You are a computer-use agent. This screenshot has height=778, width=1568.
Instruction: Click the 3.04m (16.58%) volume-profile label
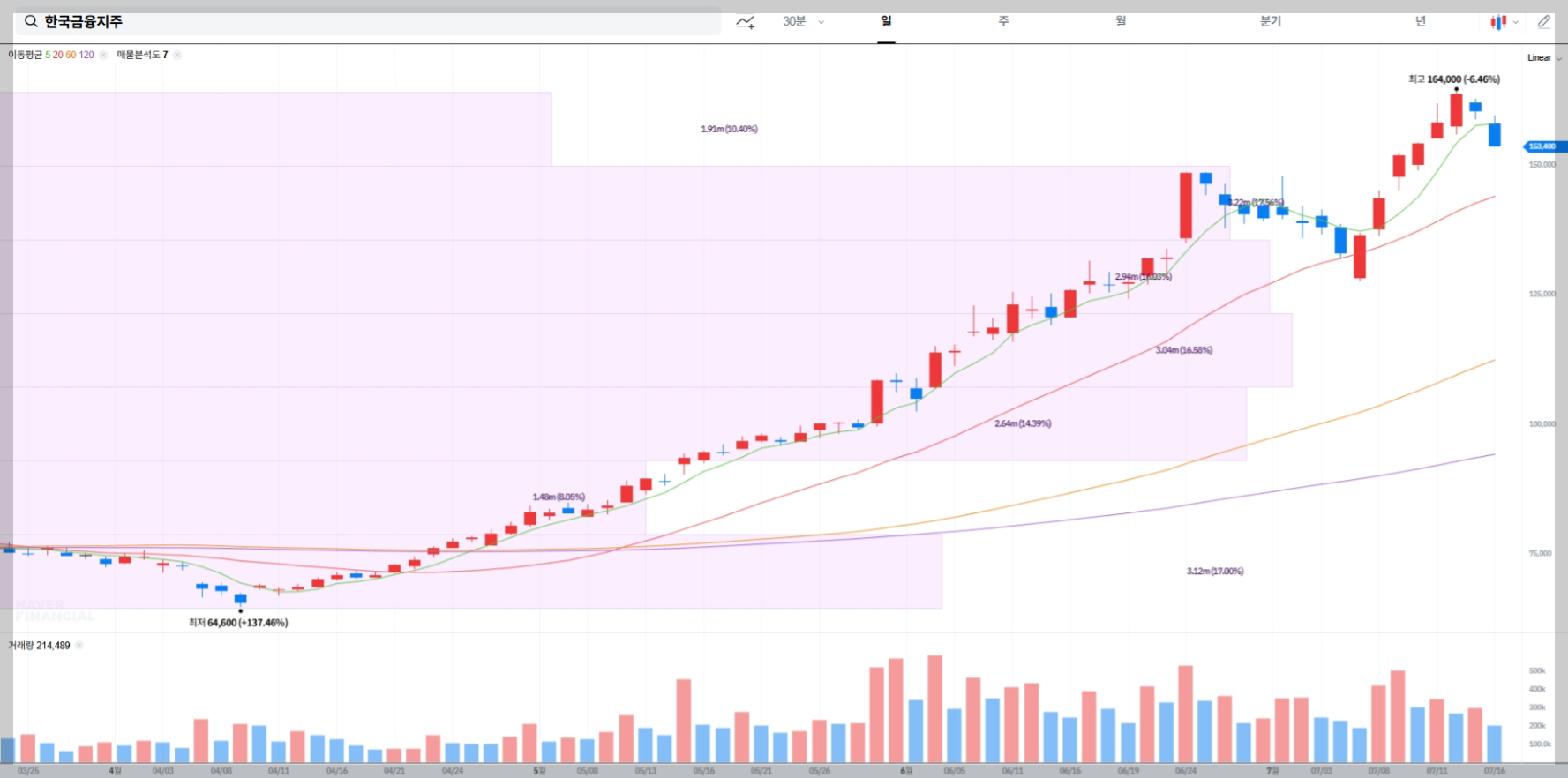(1184, 350)
